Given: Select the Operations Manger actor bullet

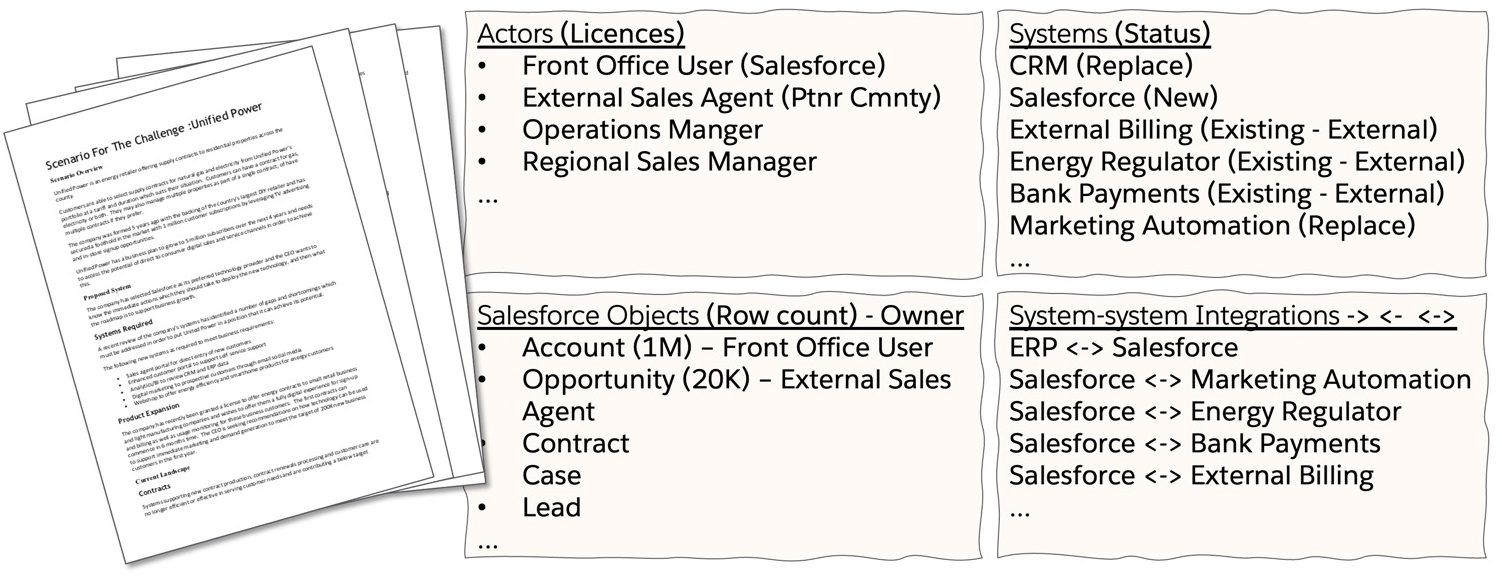Looking at the screenshot, I should tap(642, 130).
